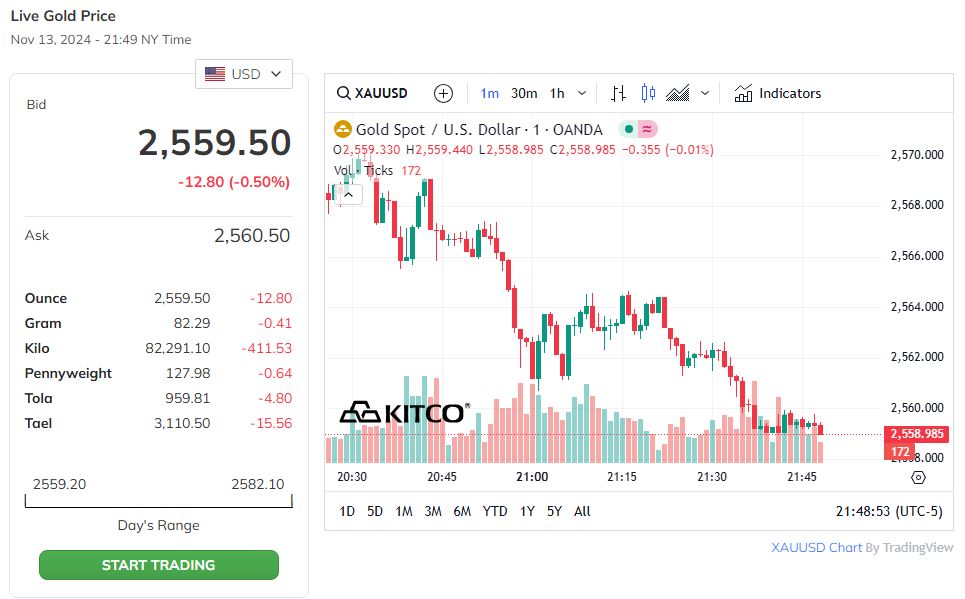Viewport: 965px width, 599px height.
Task: Click the Kitco logo on chart
Action: [x=402, y=412]
